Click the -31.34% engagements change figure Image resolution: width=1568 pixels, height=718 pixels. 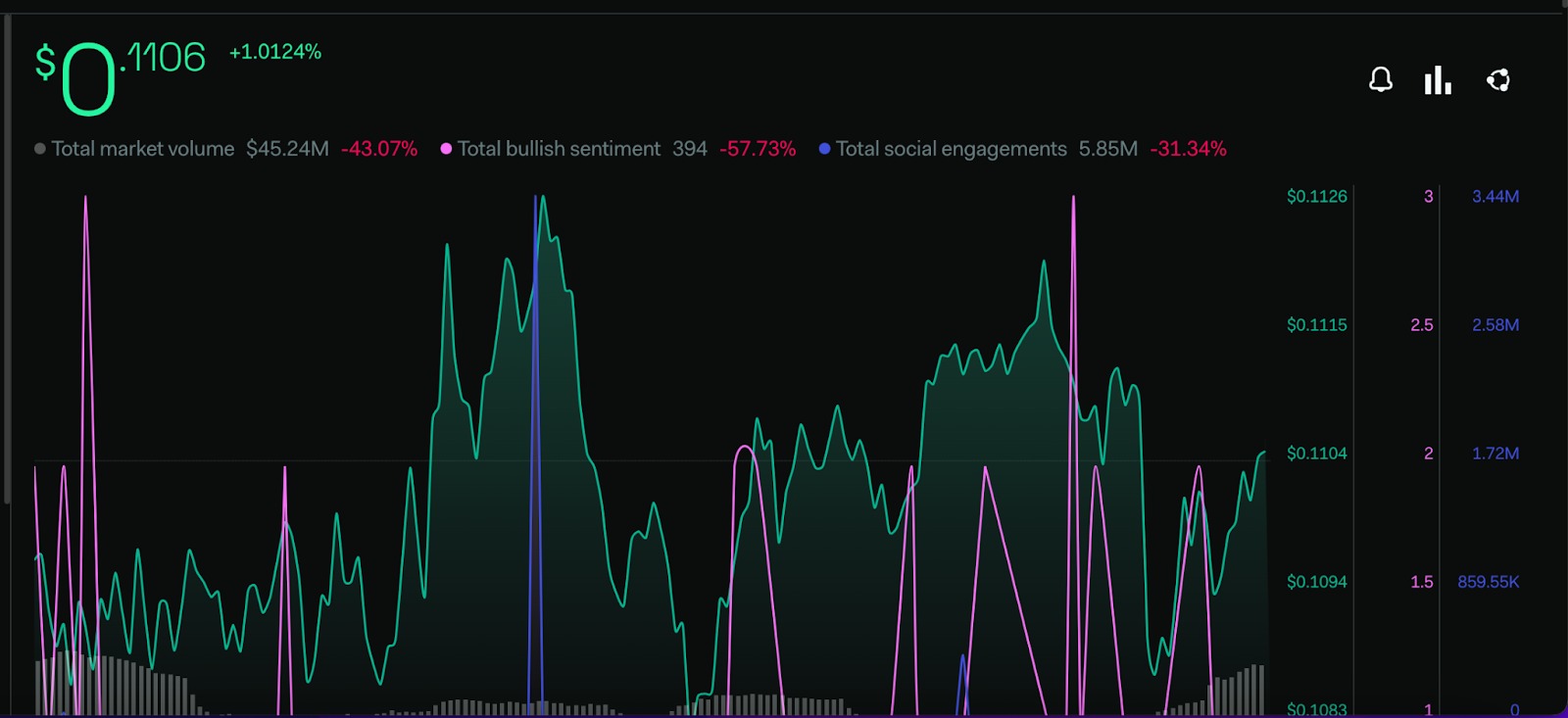click(1189, 149)
